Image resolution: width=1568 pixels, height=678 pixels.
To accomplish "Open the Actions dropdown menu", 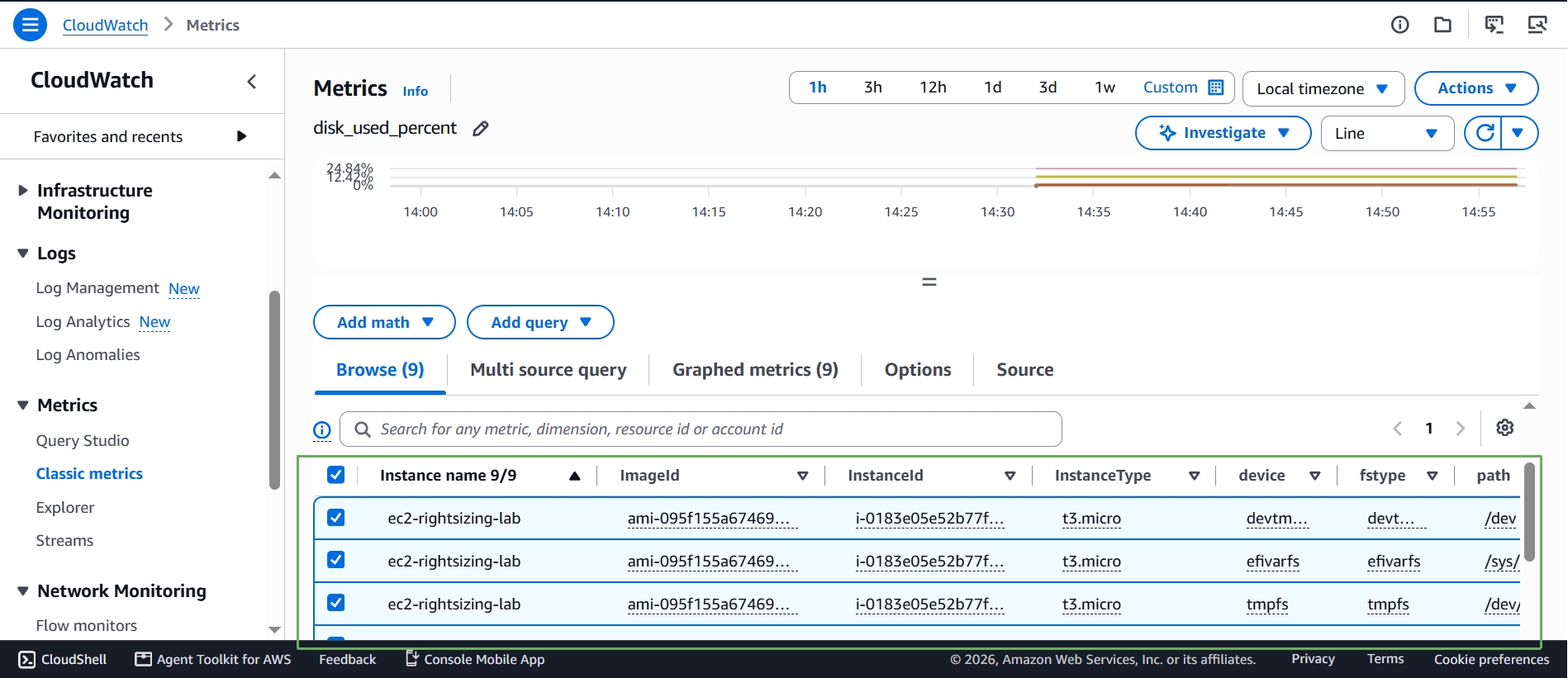I will 1476,88.
